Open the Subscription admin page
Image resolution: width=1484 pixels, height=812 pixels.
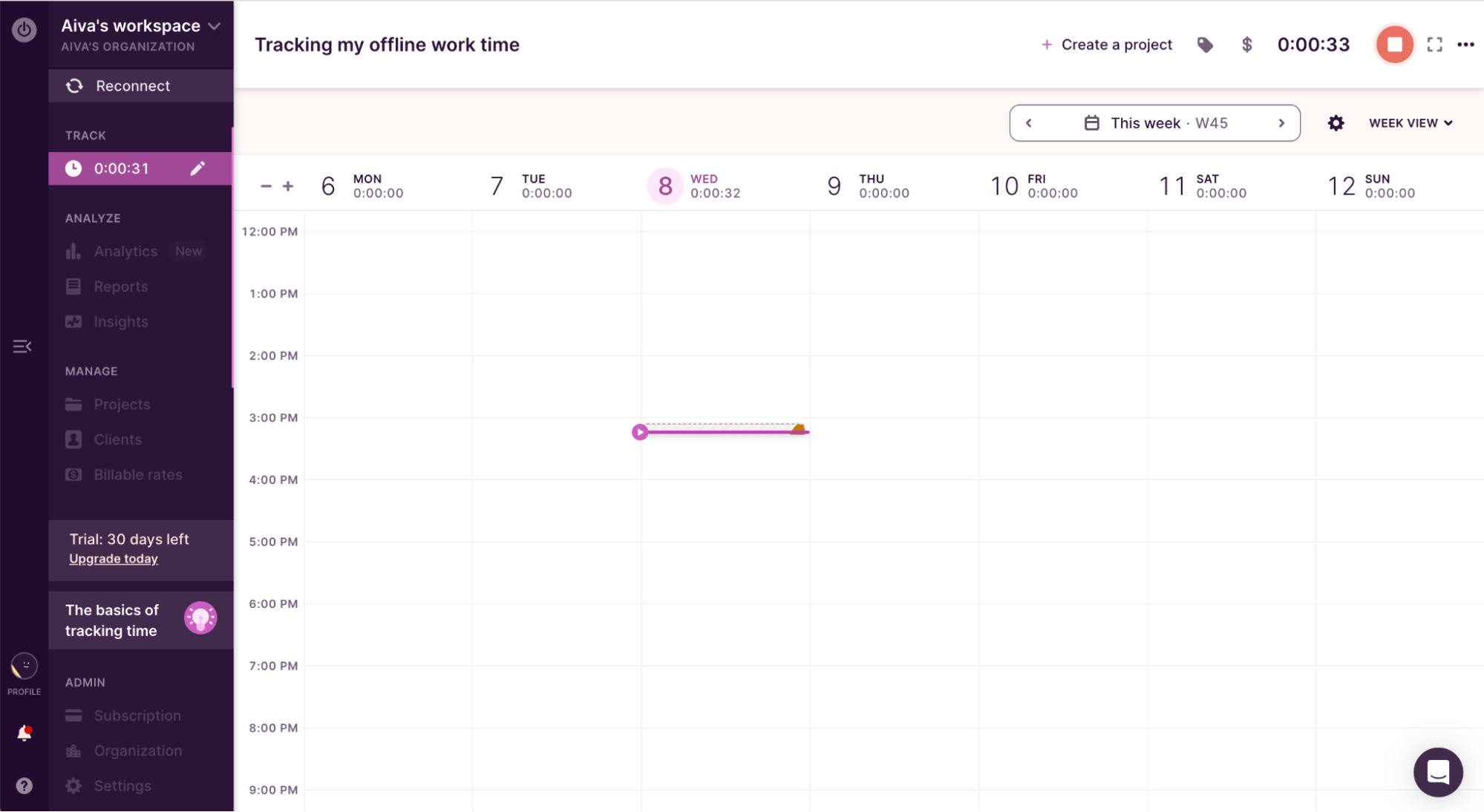pyautogui.click(x=137, y=715)
